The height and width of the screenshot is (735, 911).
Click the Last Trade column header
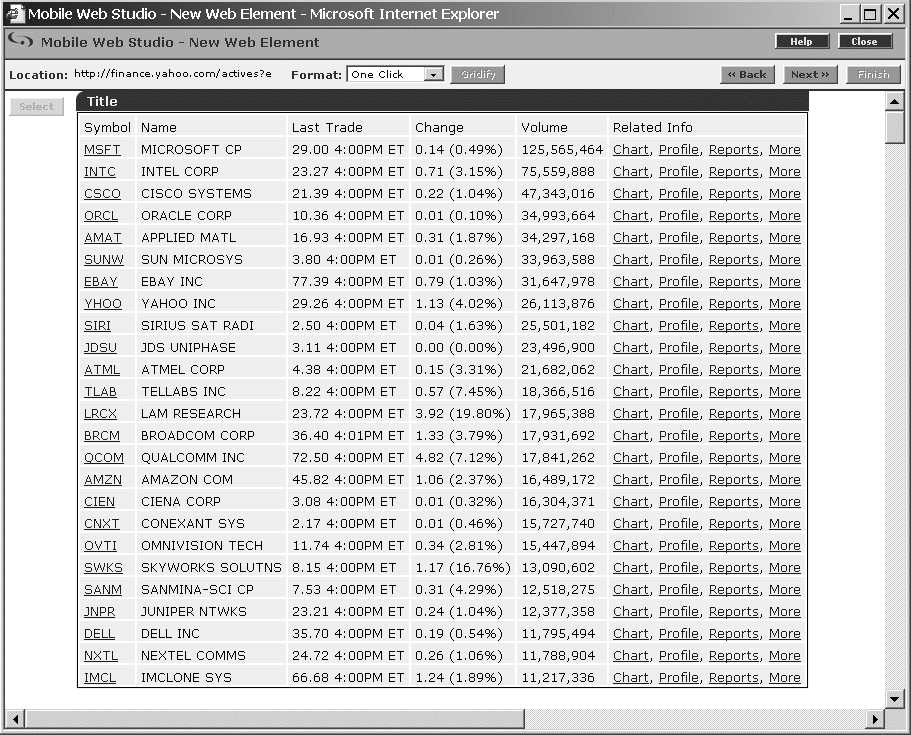coord(327,127)
